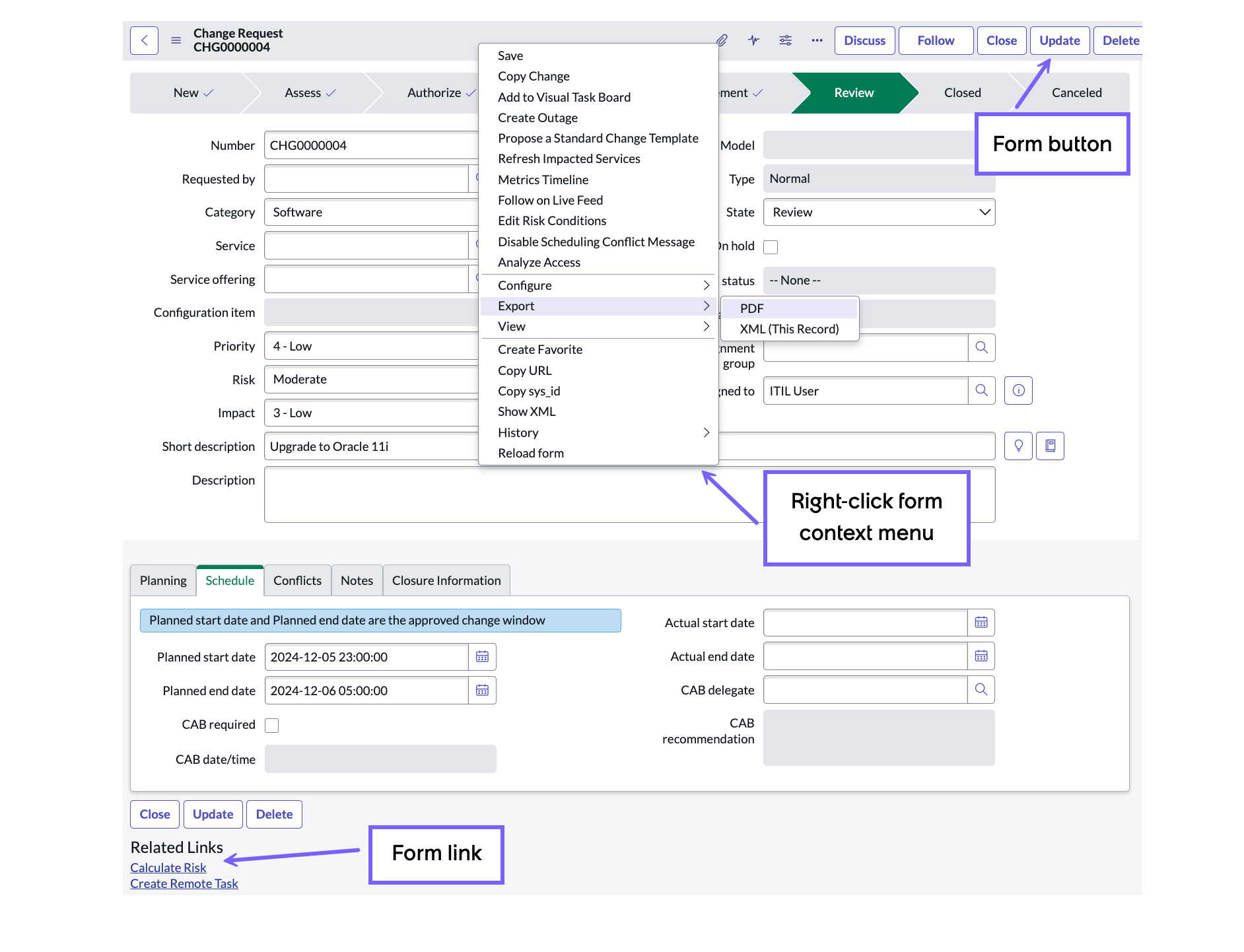
Task: Choose Propose a Standard Change Template
Action: 598,138
